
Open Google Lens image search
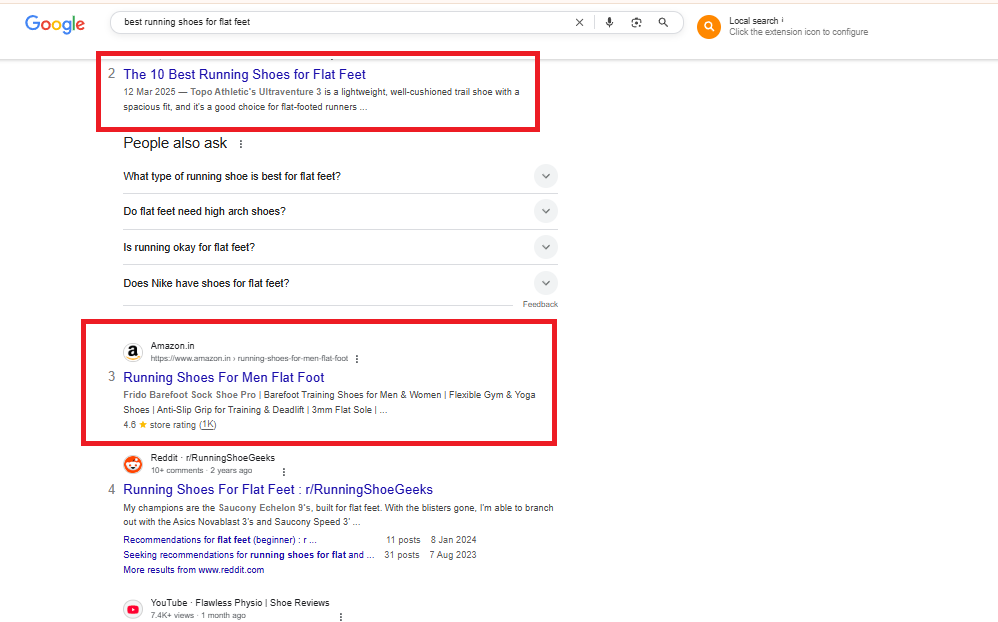[636, 22]
